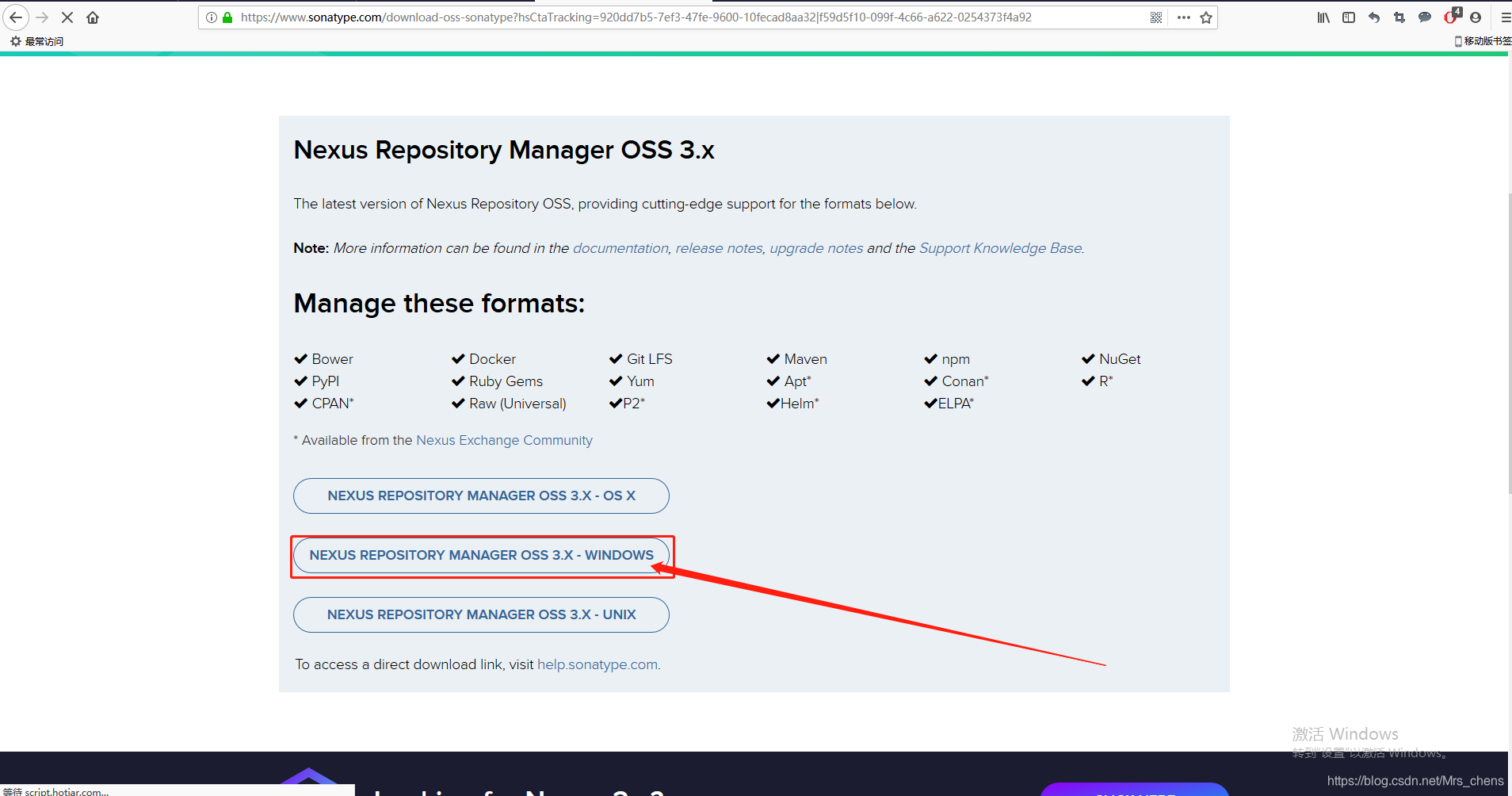Open Support Knowledge Base link
The width and height of the screenshot is (1512, 796).
[x=1000, y=248]
